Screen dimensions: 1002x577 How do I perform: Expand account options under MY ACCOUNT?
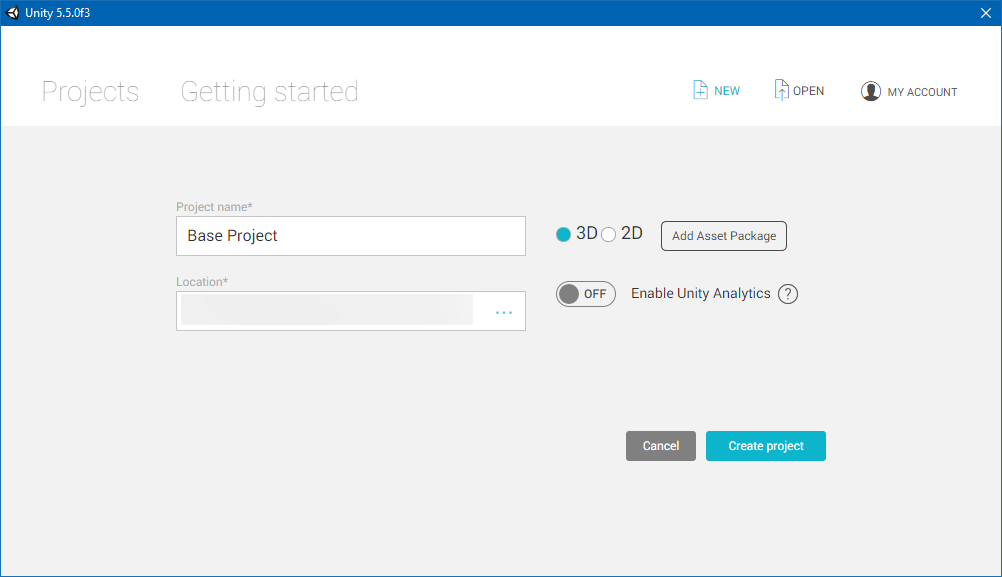click(921, 90)
